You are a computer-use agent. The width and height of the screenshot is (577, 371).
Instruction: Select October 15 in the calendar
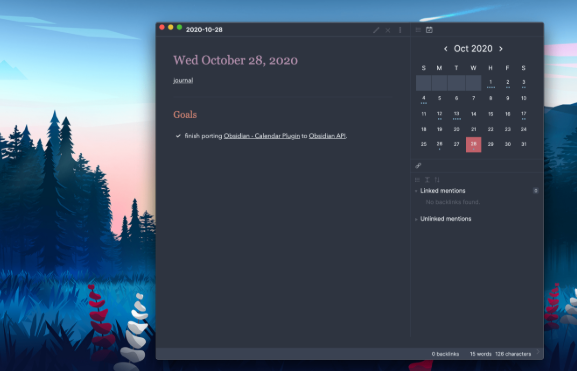coord(491,114)
